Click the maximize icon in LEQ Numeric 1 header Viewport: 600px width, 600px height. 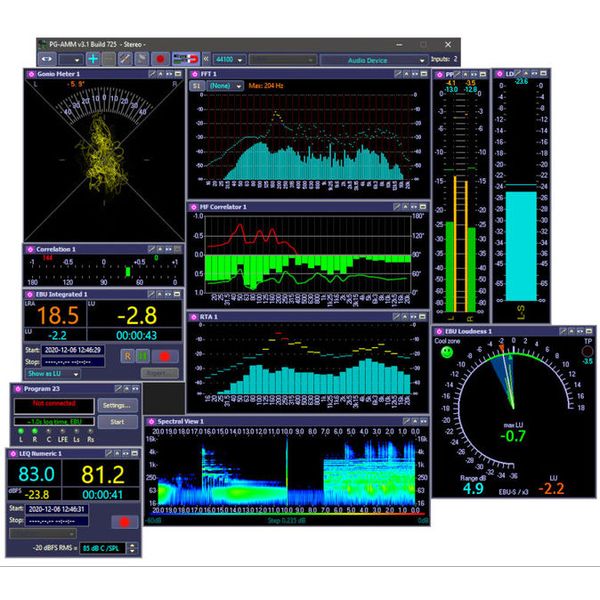coord(135,453)
